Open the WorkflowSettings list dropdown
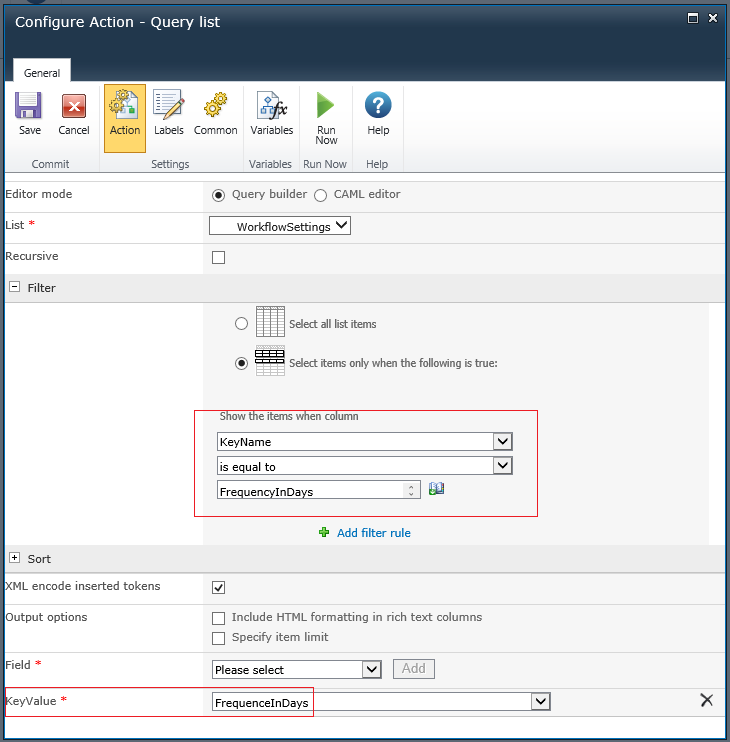 click(280, 226)
